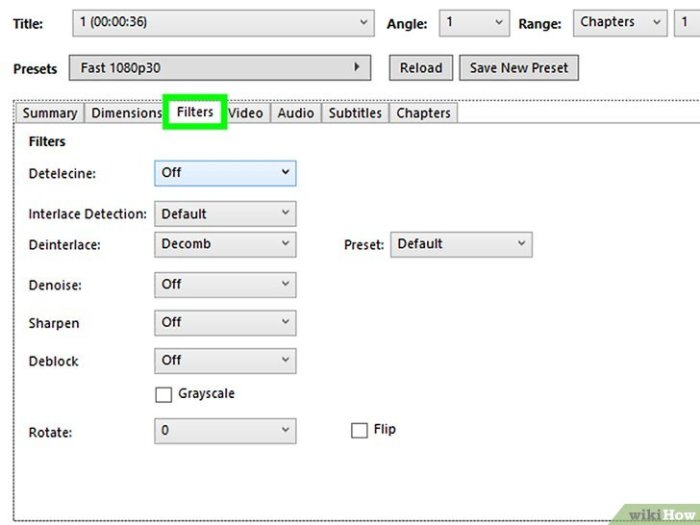Tick the Flip checkbox
The width and height of the screenshot is (700, 525).
pos(360,430)
